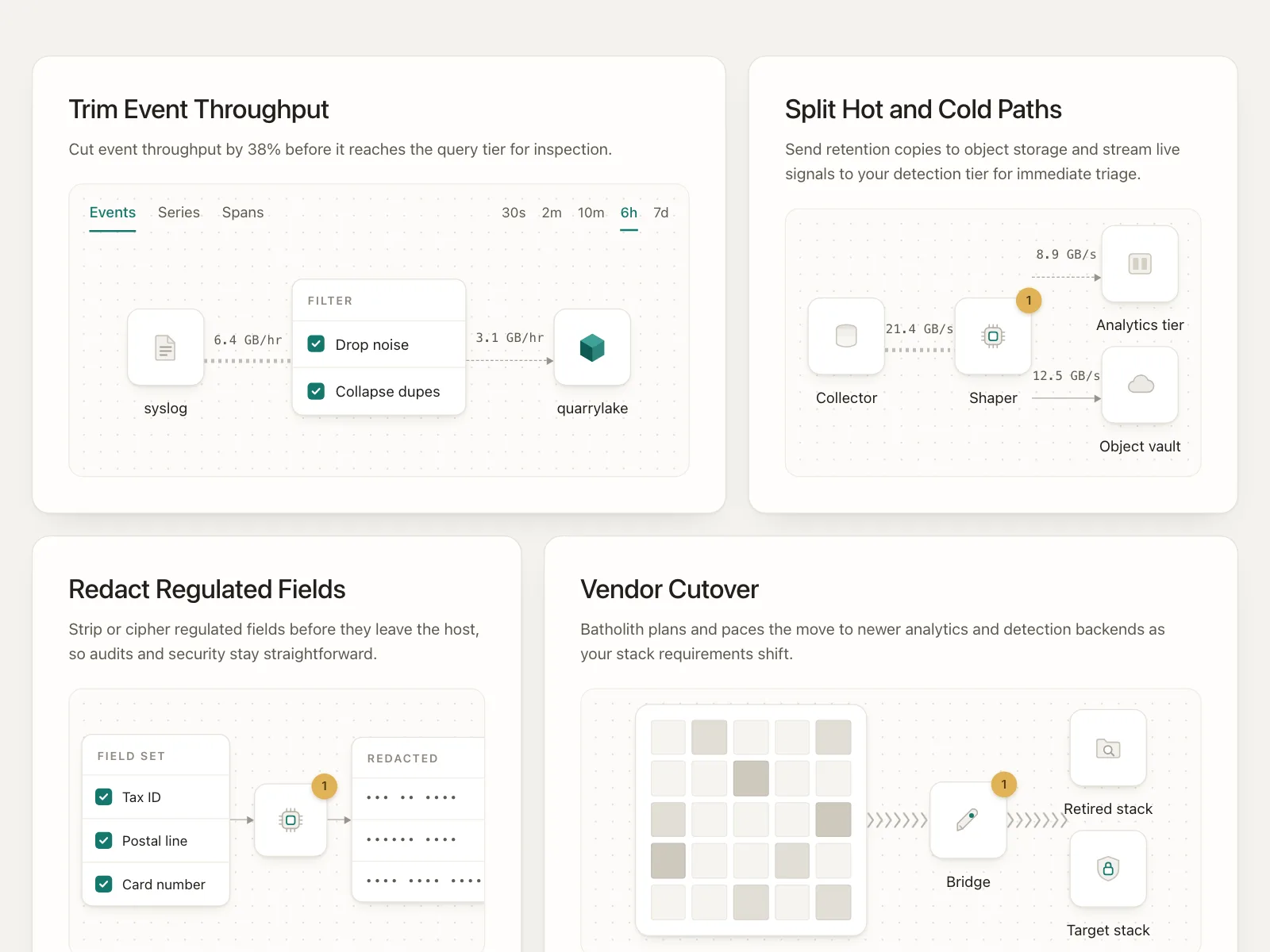This screenshot has width=1270, height=952.
Task: Click the darkest cell in heatmap grid's first column
Action: tap(668, 861)
